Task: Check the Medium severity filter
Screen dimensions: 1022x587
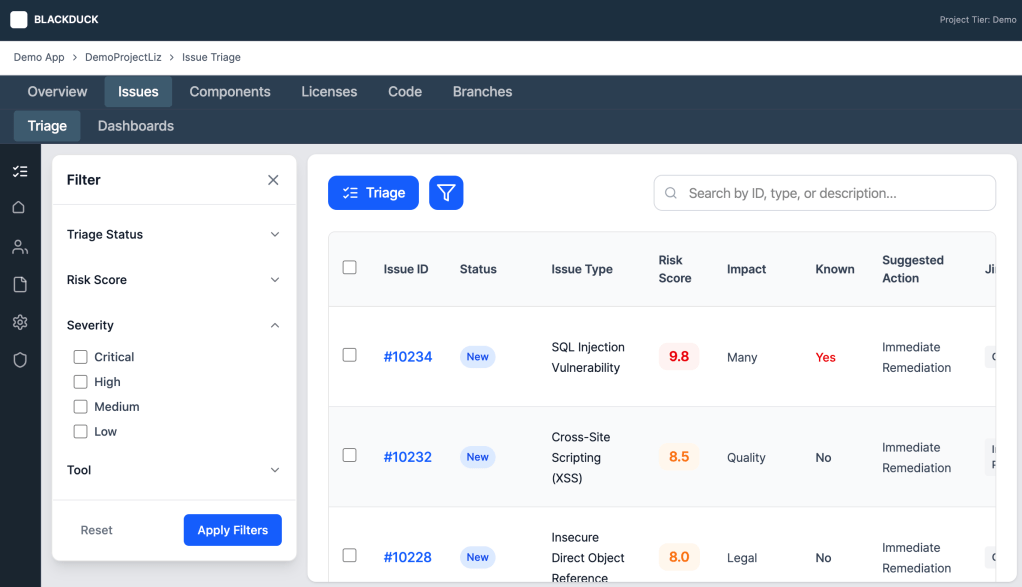Action: [81, 407]
